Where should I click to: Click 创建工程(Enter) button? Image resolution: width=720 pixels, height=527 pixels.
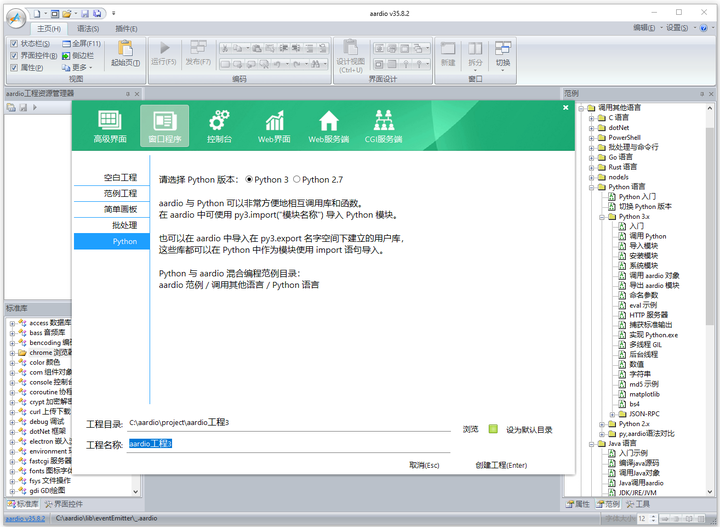[501, 465]
